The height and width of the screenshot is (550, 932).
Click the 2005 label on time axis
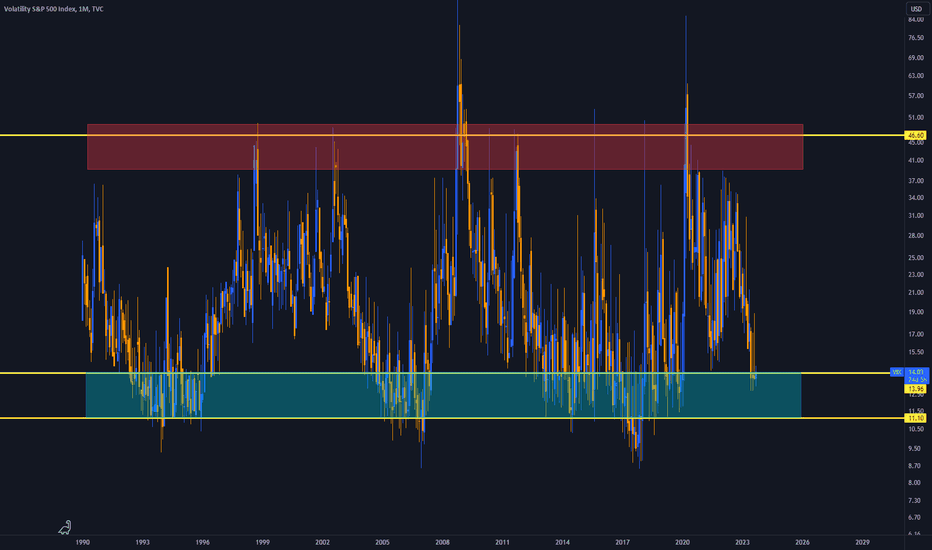[x=382, y=542]
